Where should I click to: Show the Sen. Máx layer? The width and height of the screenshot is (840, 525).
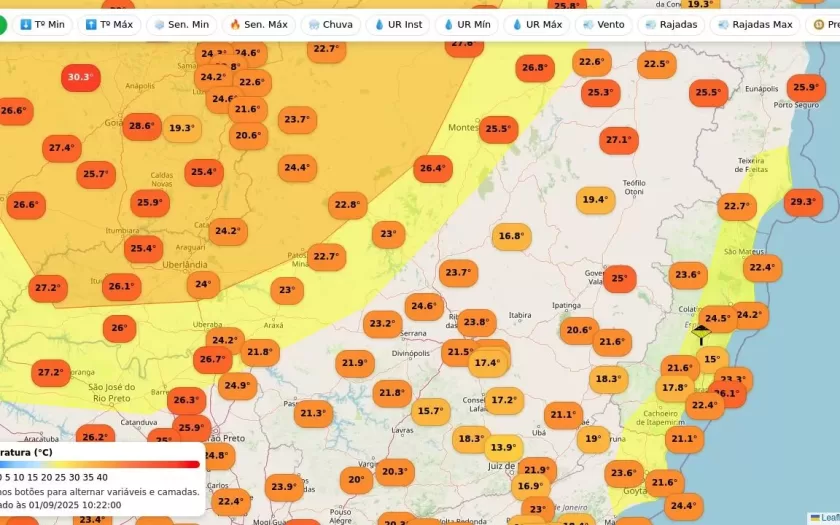(x=258, y=24)
